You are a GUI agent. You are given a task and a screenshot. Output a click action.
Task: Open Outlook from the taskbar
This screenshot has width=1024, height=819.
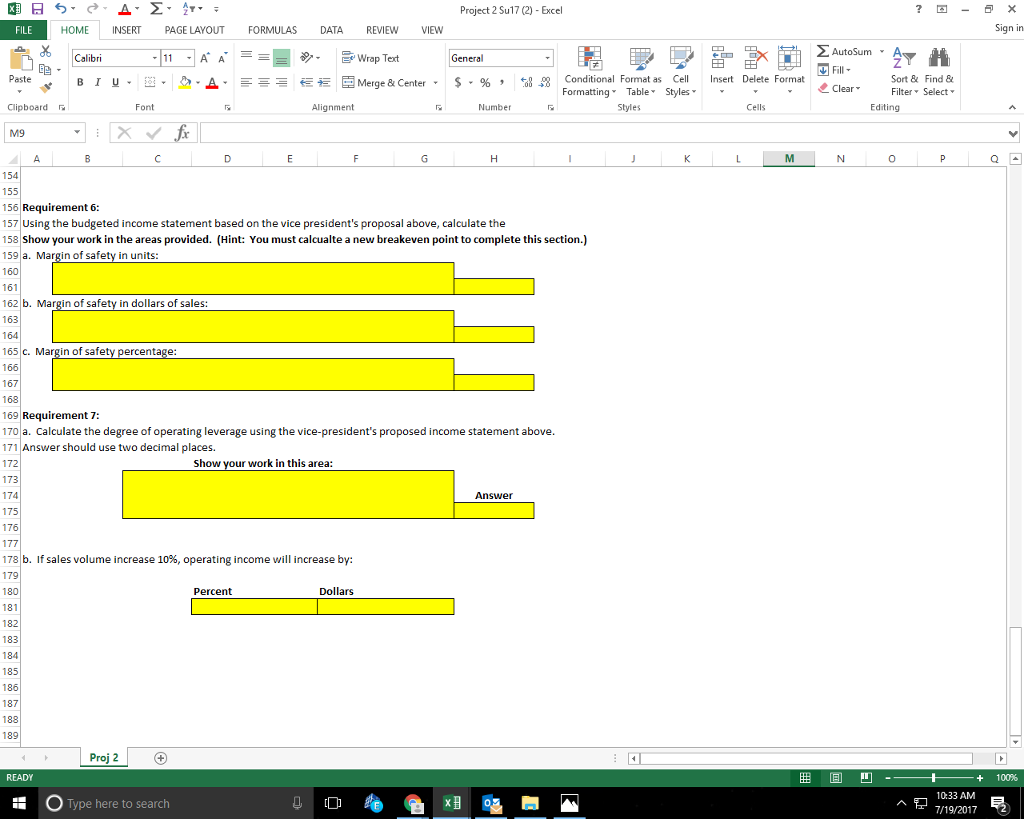(491, 803)
